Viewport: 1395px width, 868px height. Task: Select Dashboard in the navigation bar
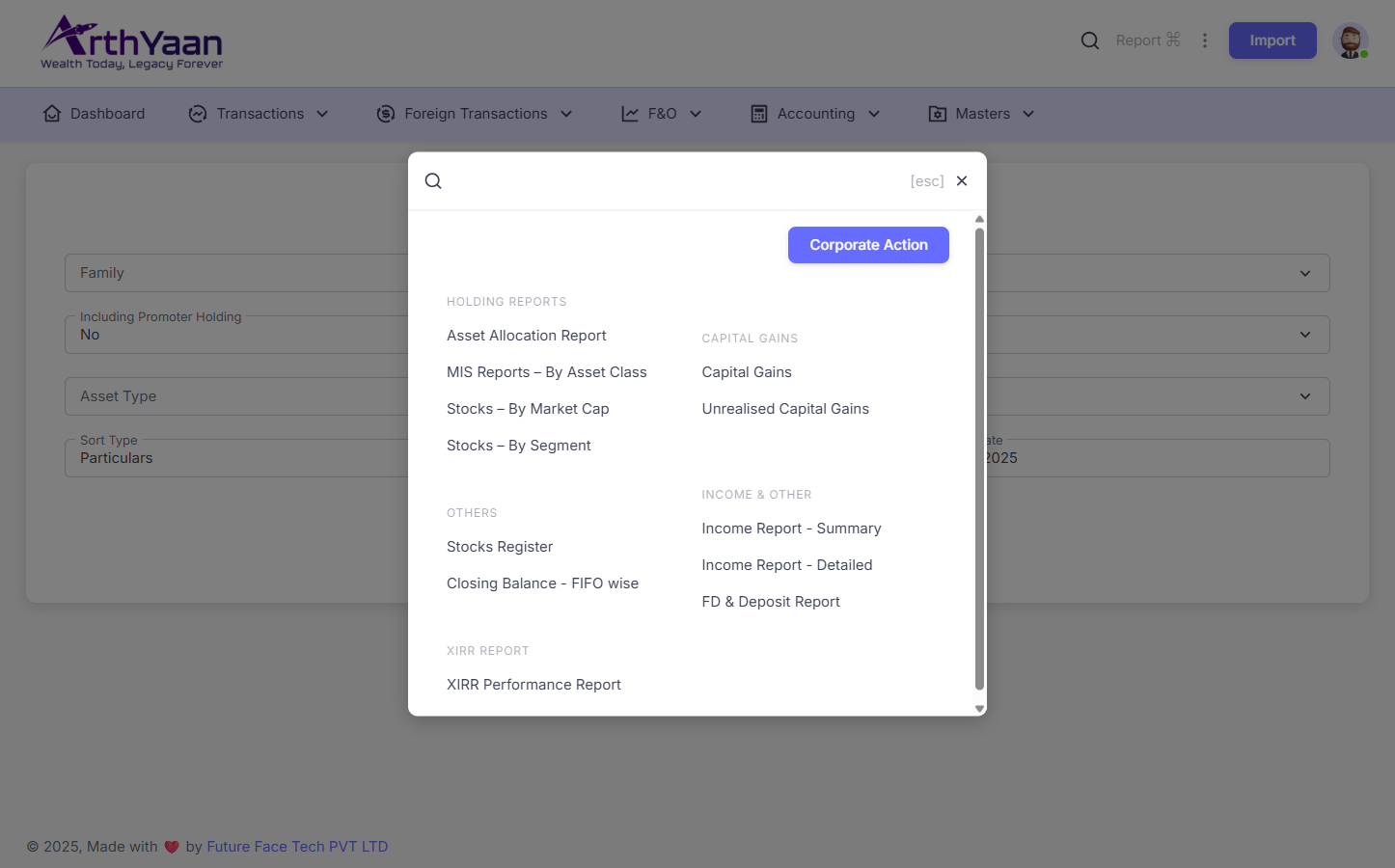tap(94, 113)
